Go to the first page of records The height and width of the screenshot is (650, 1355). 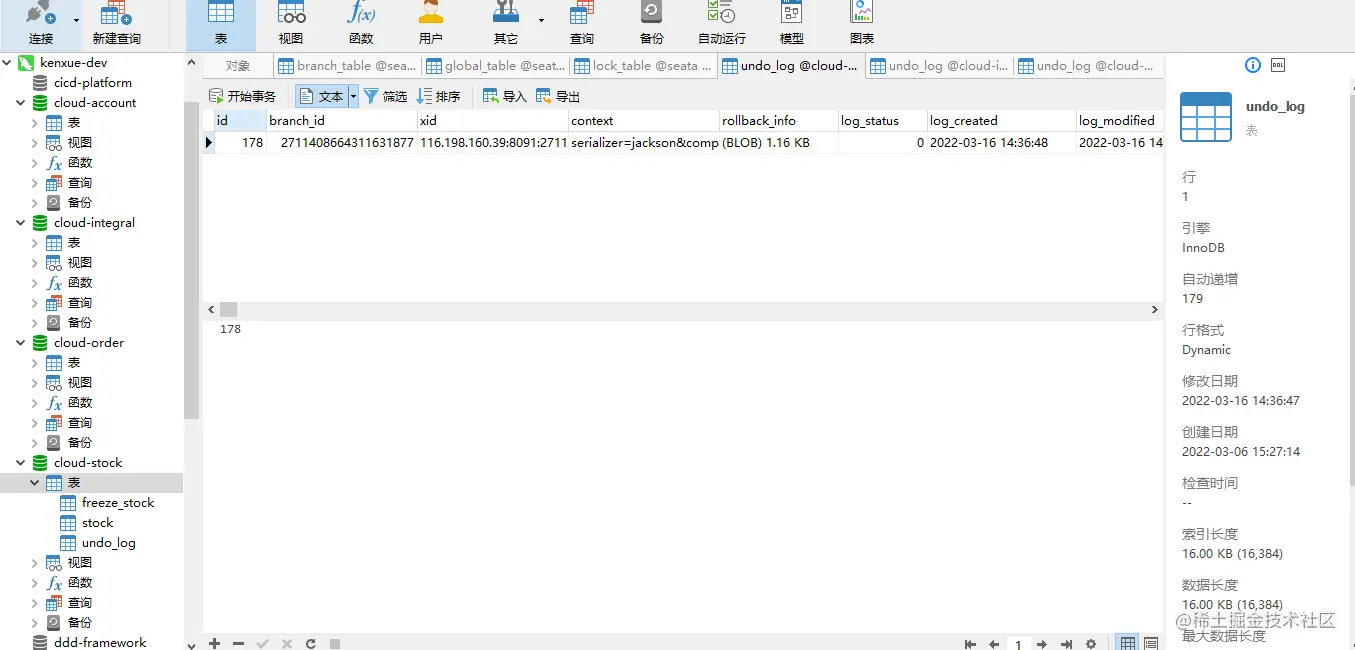970,644
